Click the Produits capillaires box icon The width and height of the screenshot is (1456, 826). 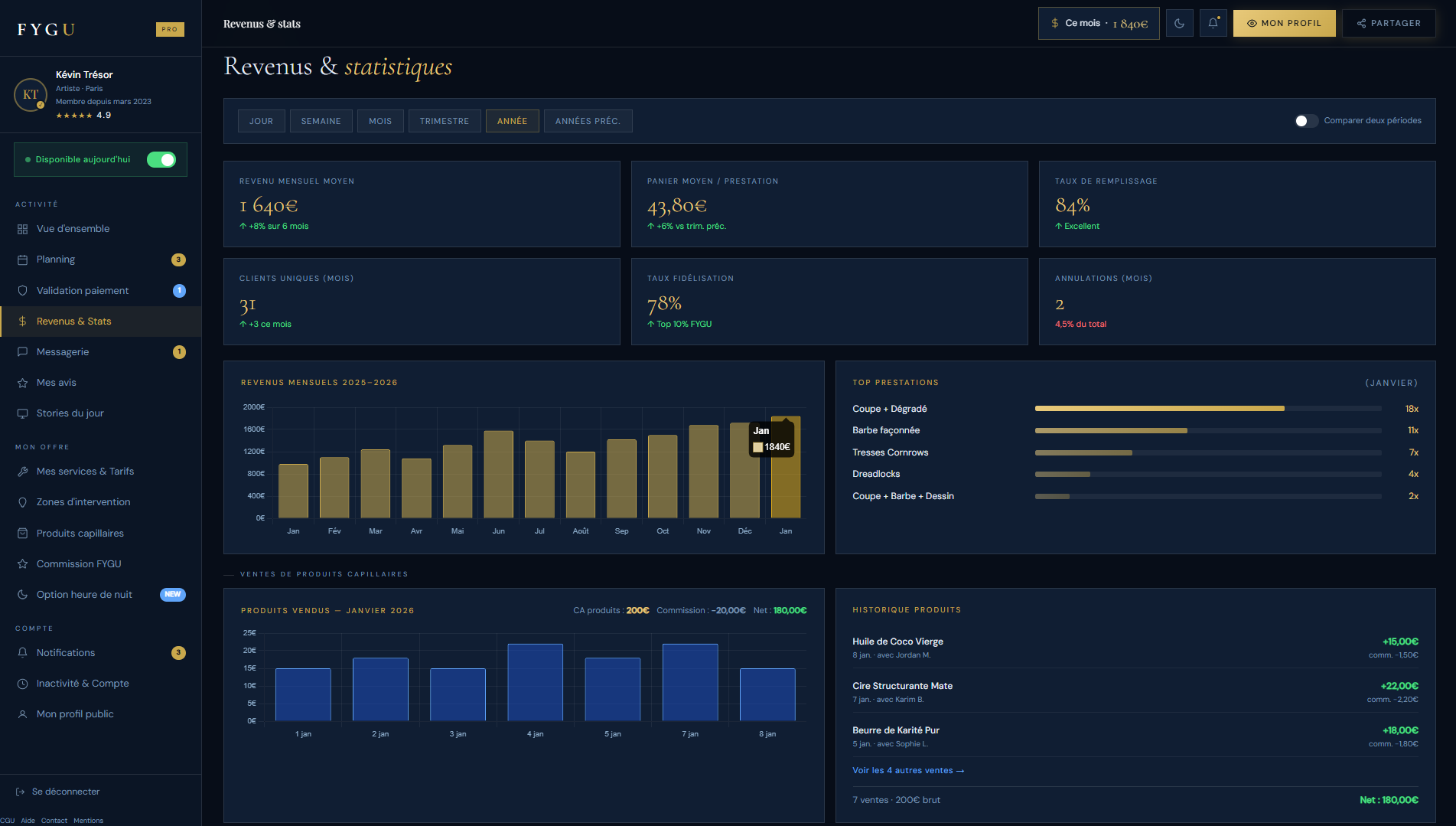tap(22, 534)
